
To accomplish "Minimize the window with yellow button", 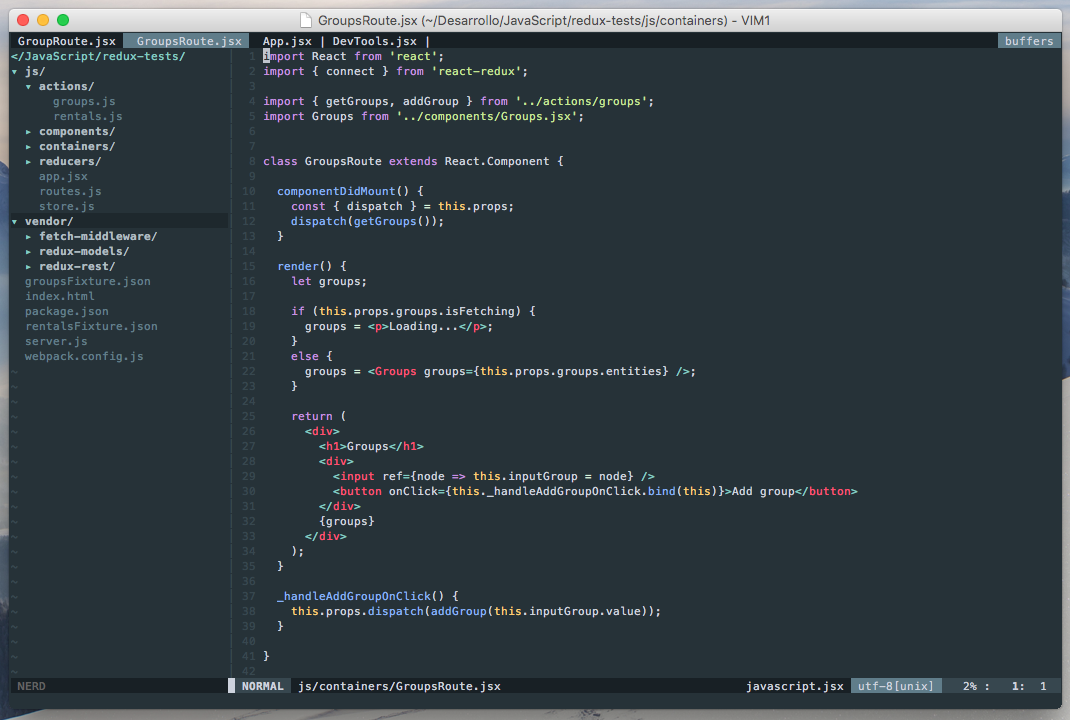I will tap(43, 20).
